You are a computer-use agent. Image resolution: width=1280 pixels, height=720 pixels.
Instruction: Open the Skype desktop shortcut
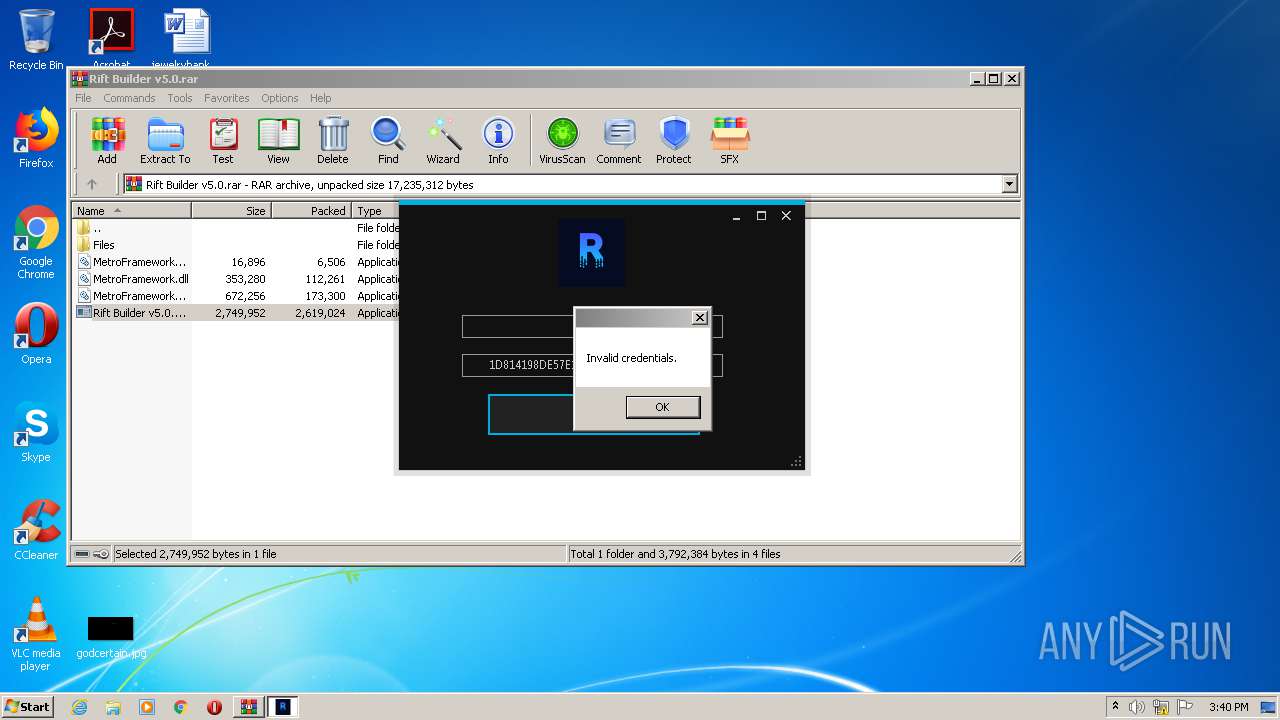point(36,433)
